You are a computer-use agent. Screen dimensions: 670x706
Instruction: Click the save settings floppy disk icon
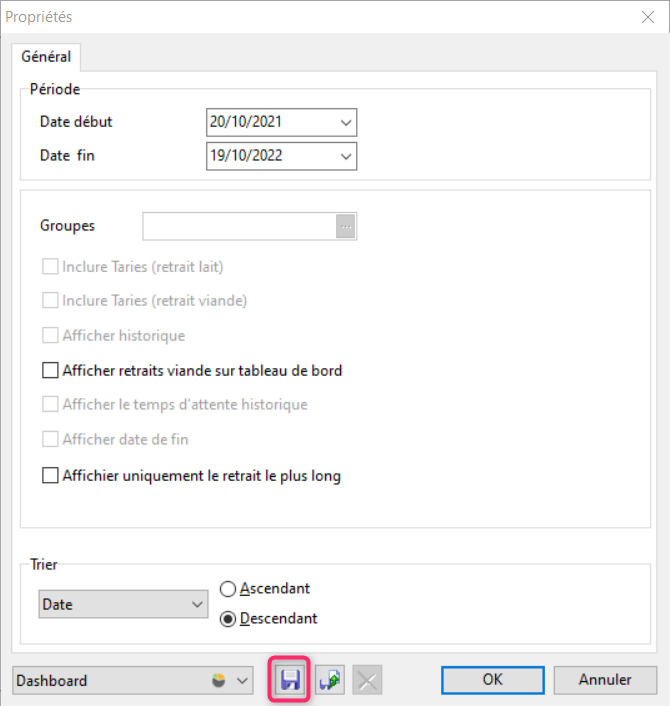tap(290, 680)
